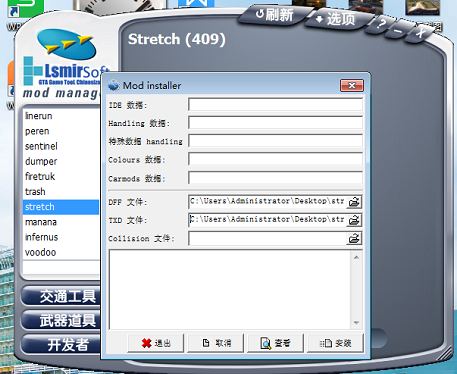The image size is (457, 374).
Task: Click the 查看 view button
Action: (x=276, y=343)
